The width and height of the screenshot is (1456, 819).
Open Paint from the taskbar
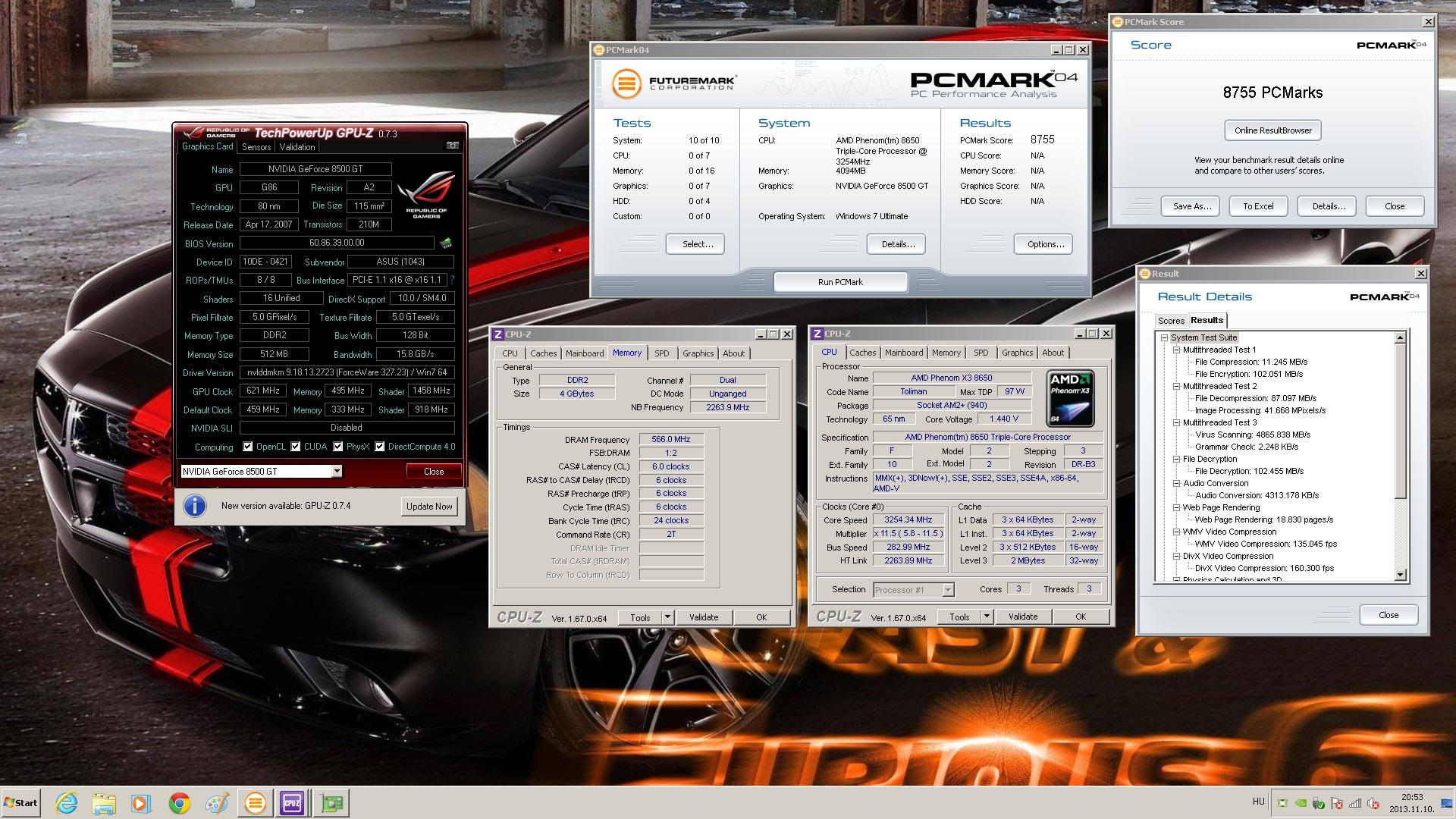coord(217,803)
